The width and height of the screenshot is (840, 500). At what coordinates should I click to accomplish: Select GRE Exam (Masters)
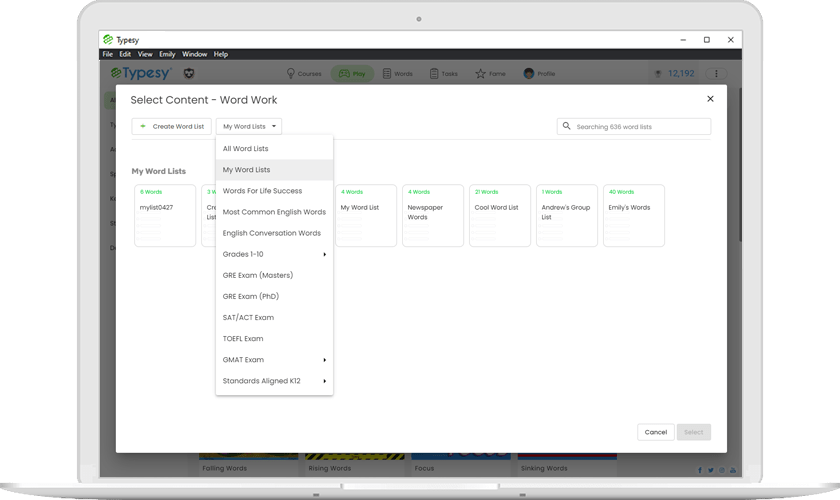point(274,275)
